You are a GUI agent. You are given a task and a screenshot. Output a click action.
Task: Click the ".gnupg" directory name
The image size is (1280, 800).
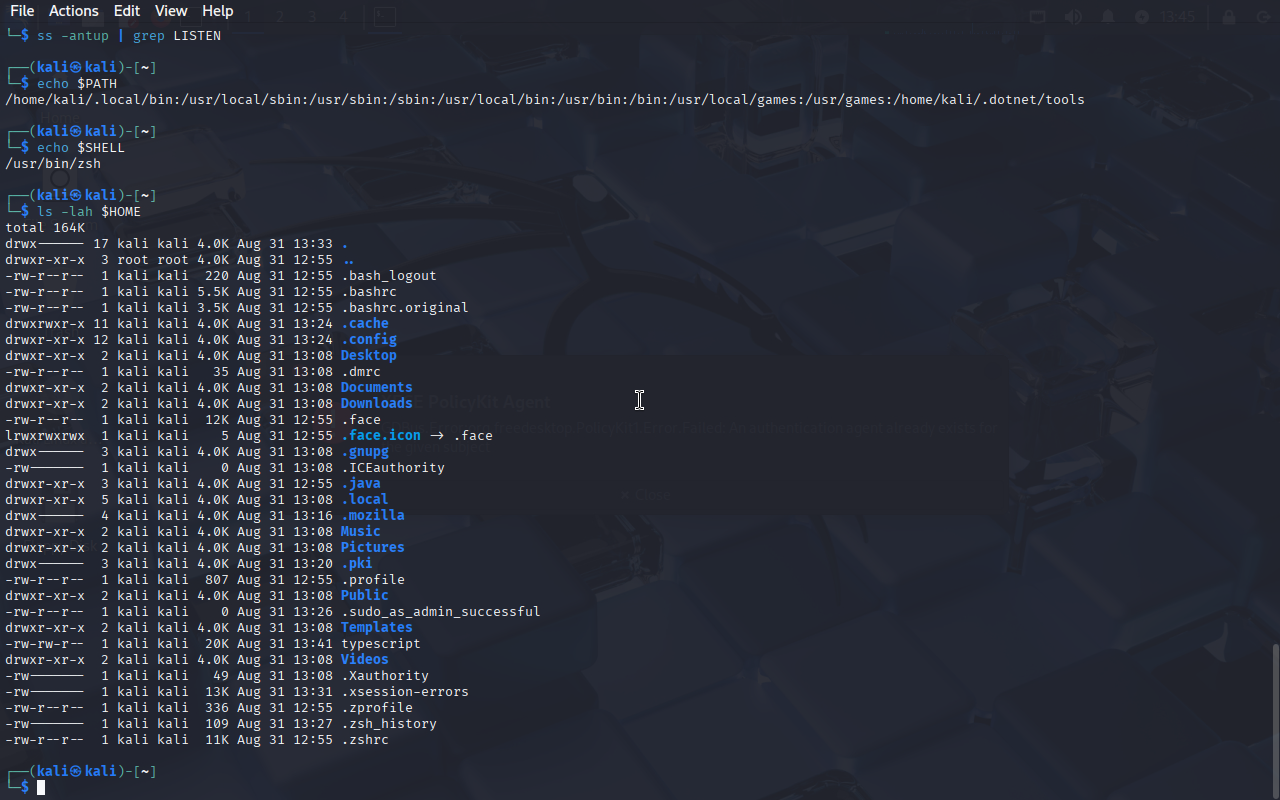tap(365, 452)
